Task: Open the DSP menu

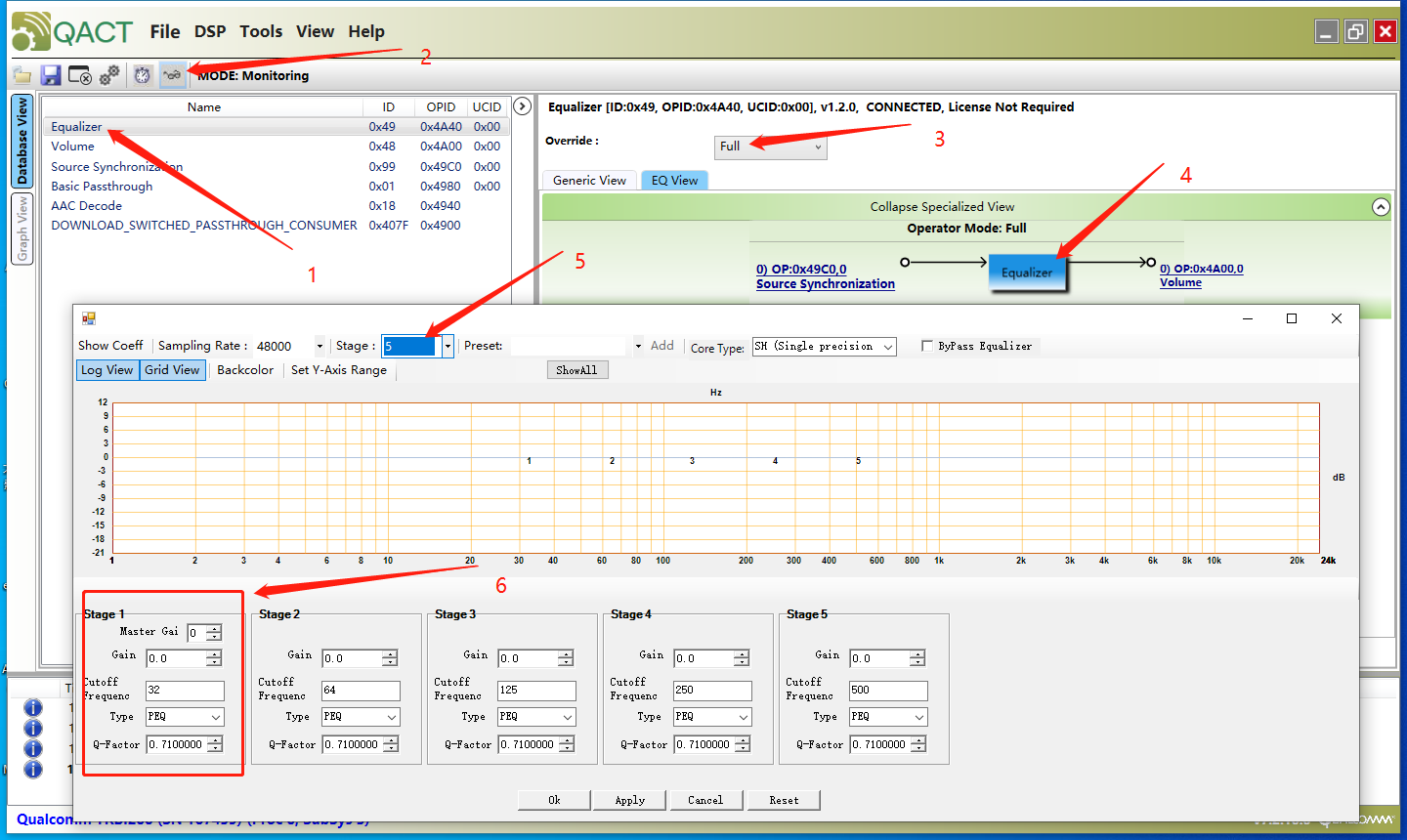Action: pyautogui.click(x=210, y=31)
